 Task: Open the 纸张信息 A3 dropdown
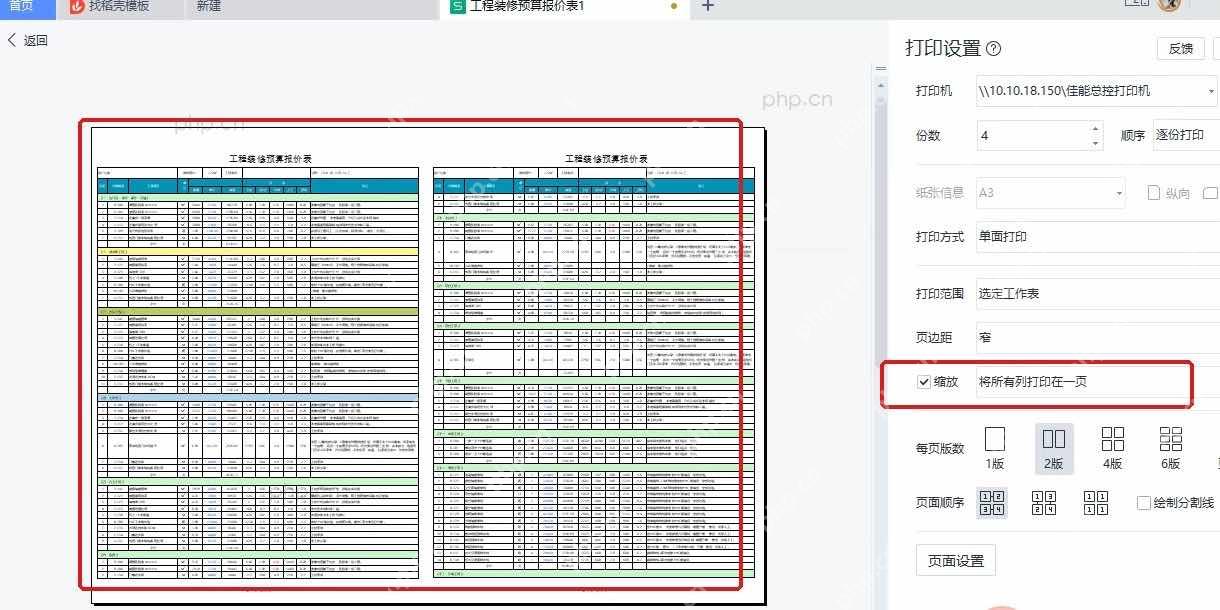[x=1051, y=193]
